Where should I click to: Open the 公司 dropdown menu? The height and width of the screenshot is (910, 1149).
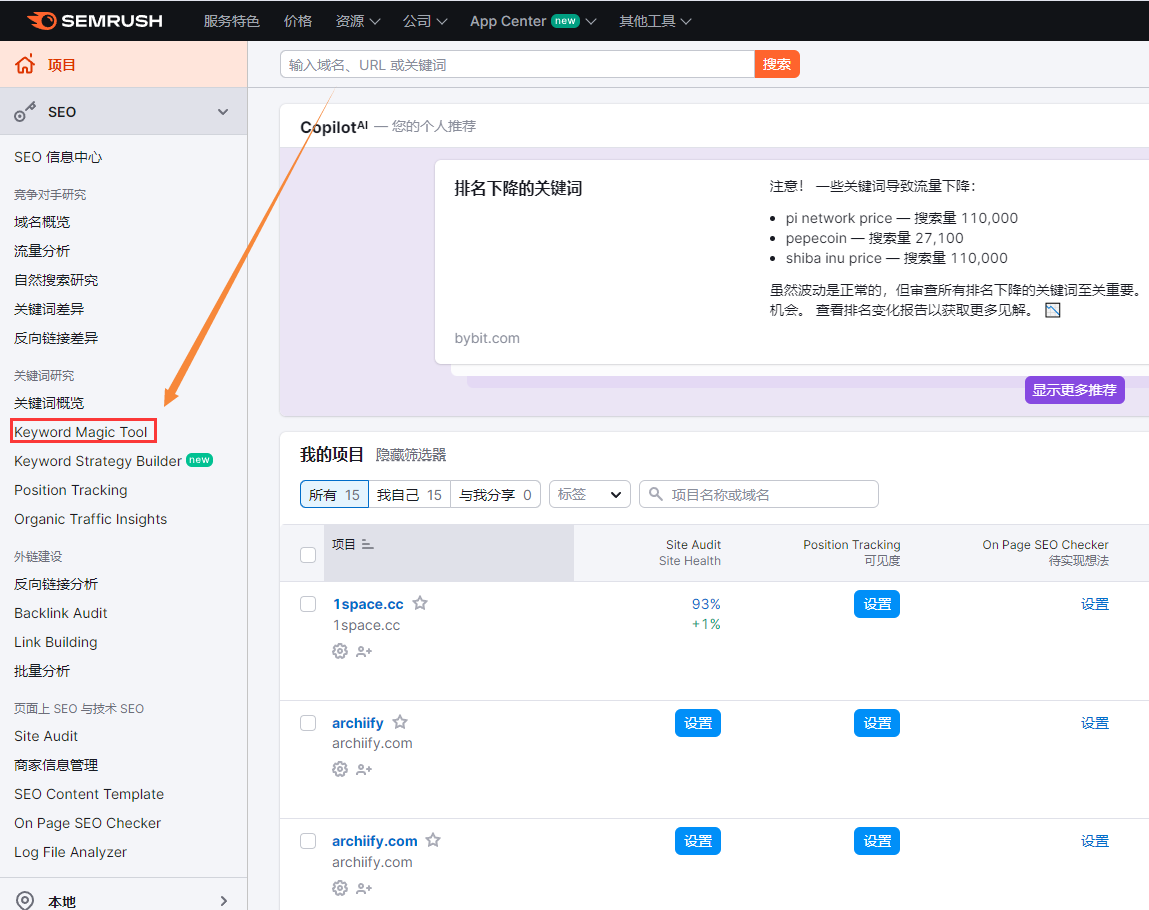tap(425, 21)
